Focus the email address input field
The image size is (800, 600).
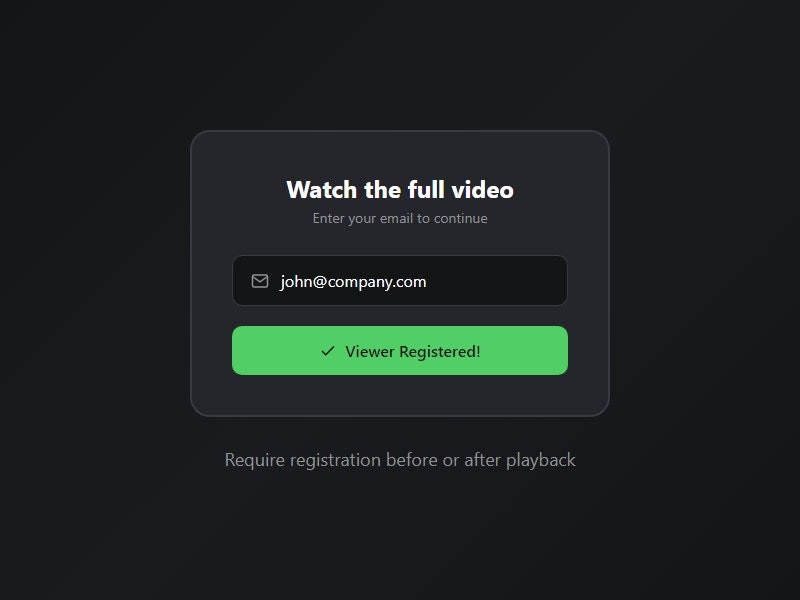[399, 281]
